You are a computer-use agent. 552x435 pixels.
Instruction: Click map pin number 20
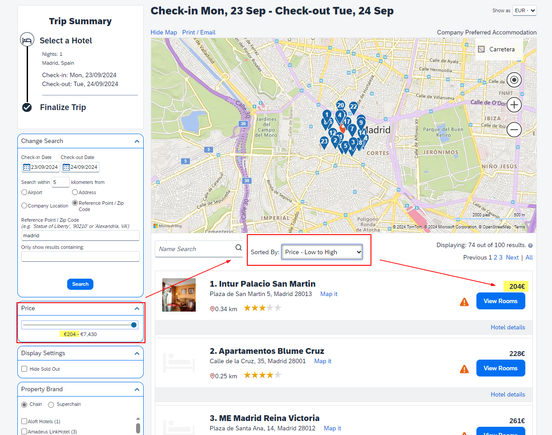(340, 105)
